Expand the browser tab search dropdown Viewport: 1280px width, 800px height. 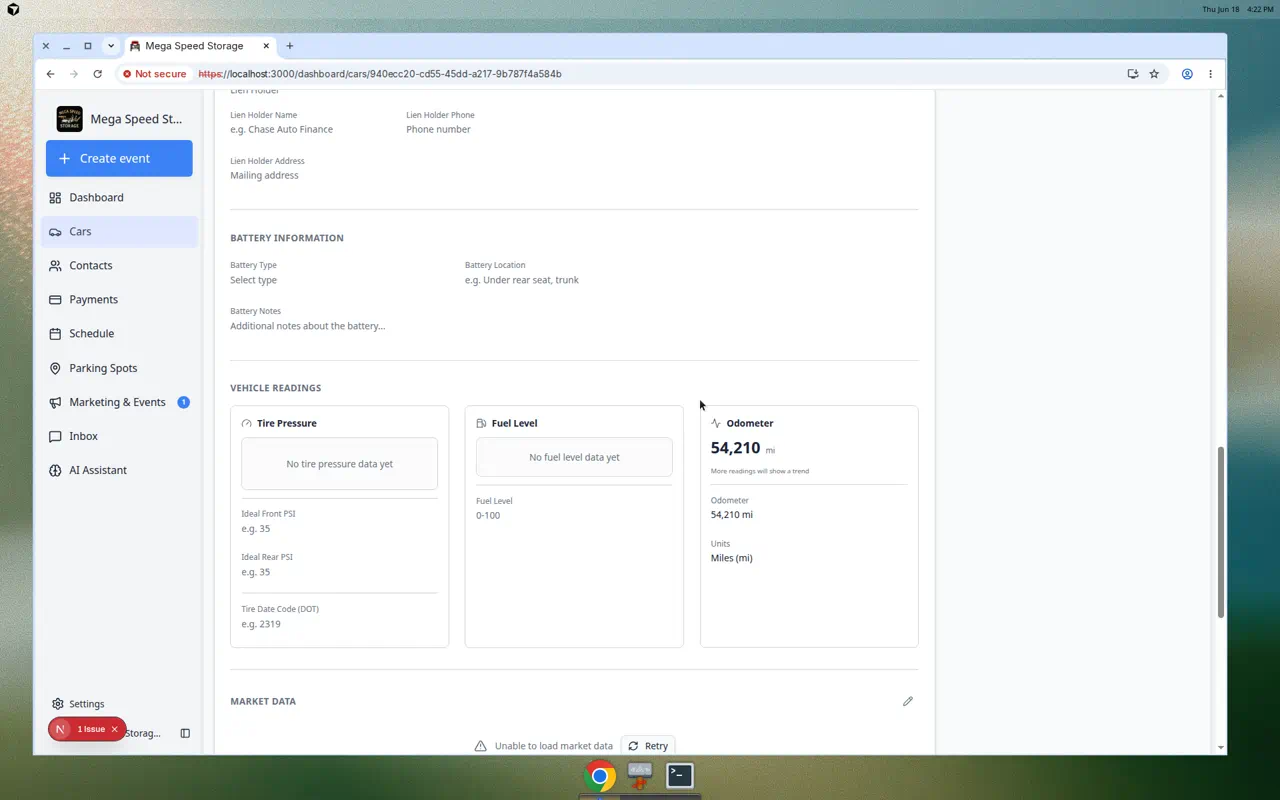tap(111, 46)
